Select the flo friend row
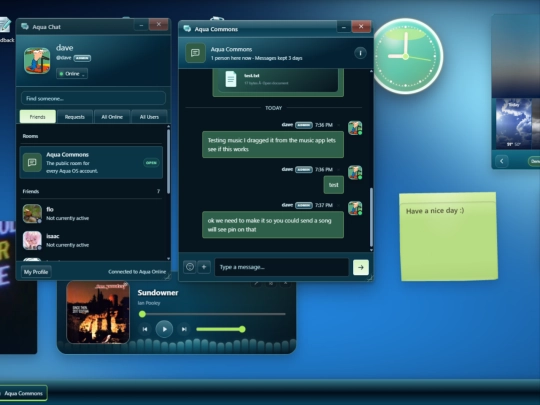The image size is (540, 405). (91, 214)
